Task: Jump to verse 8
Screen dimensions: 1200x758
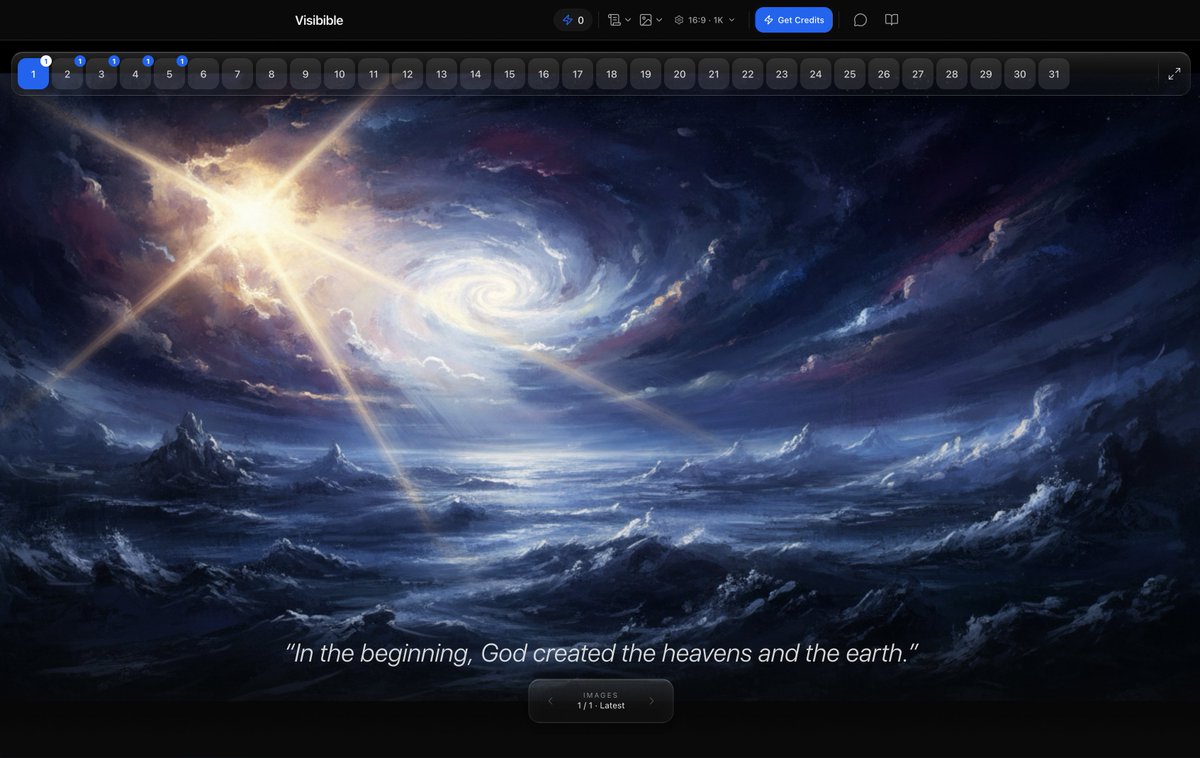Action: (x=271, y=74)
